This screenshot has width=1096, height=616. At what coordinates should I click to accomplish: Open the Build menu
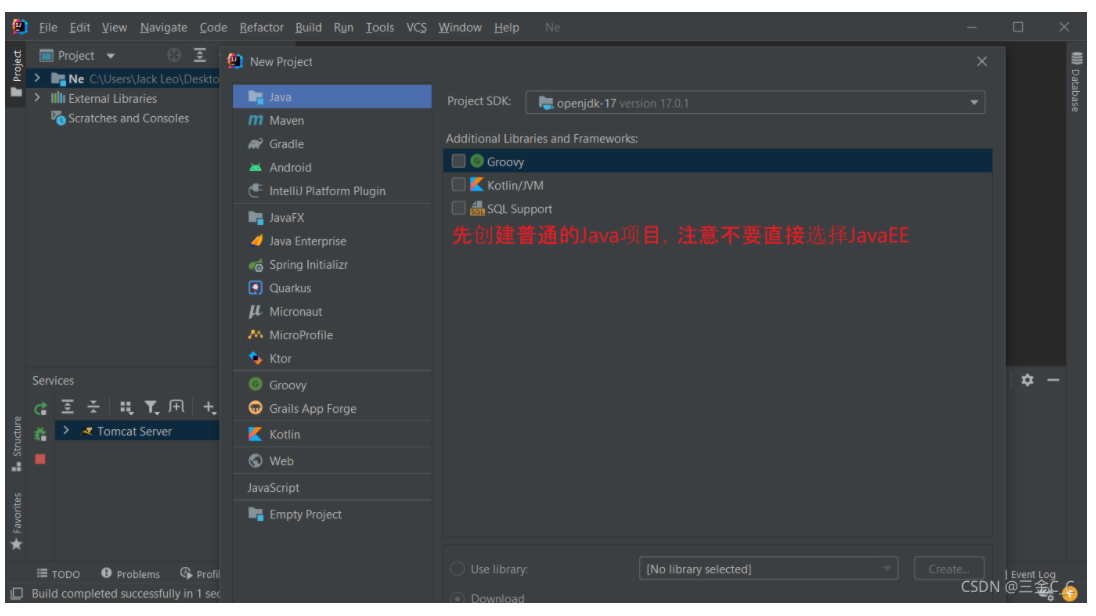308,27
